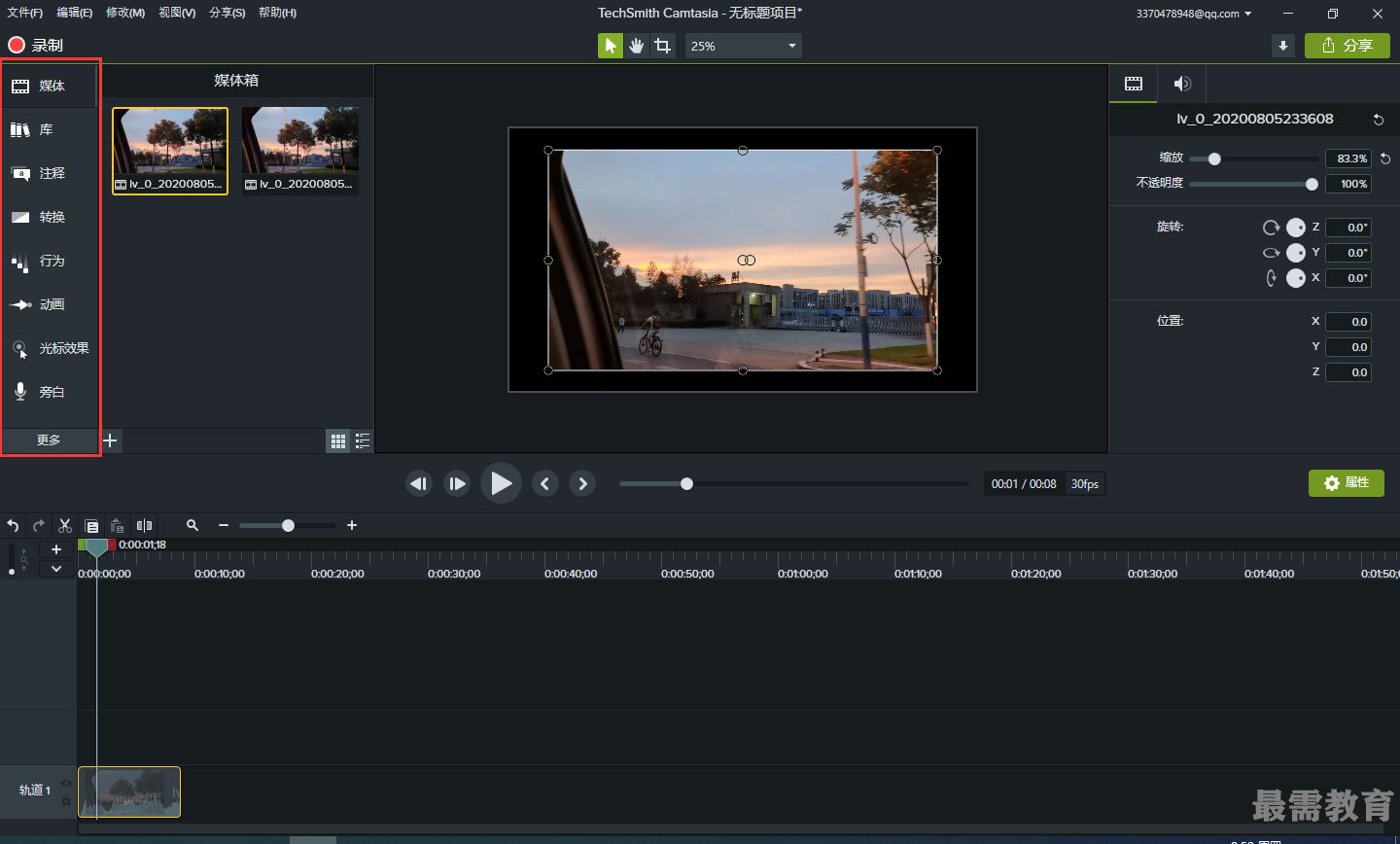
Task: Jump to next clip with right chevron
Action: coord(582,483)
